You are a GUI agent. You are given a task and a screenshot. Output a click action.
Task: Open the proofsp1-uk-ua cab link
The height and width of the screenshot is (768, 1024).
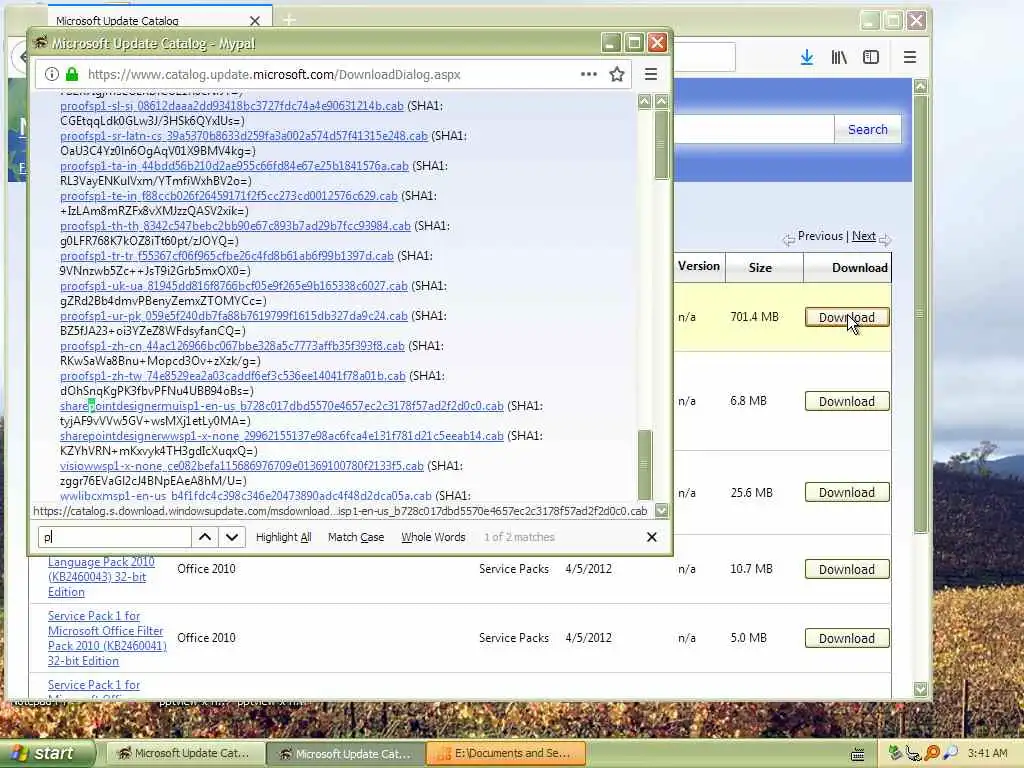coord(234,286)
